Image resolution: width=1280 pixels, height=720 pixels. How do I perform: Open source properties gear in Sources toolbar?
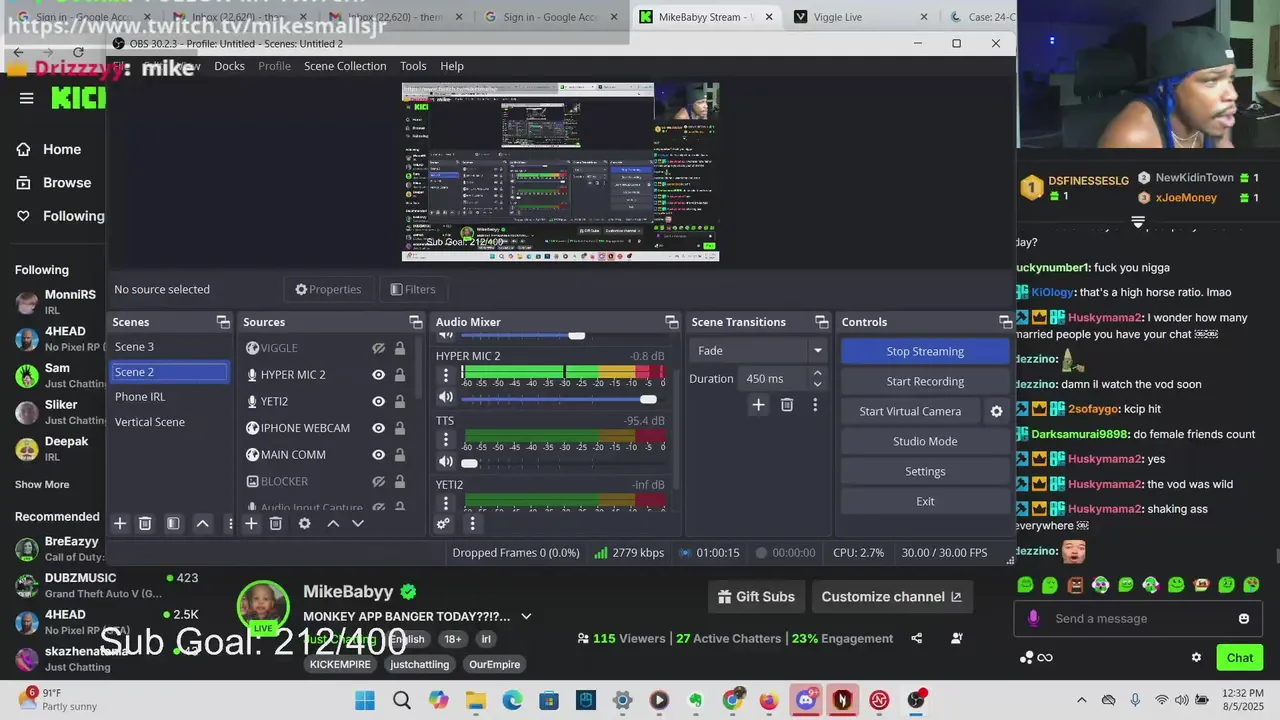tap(304, 523)
